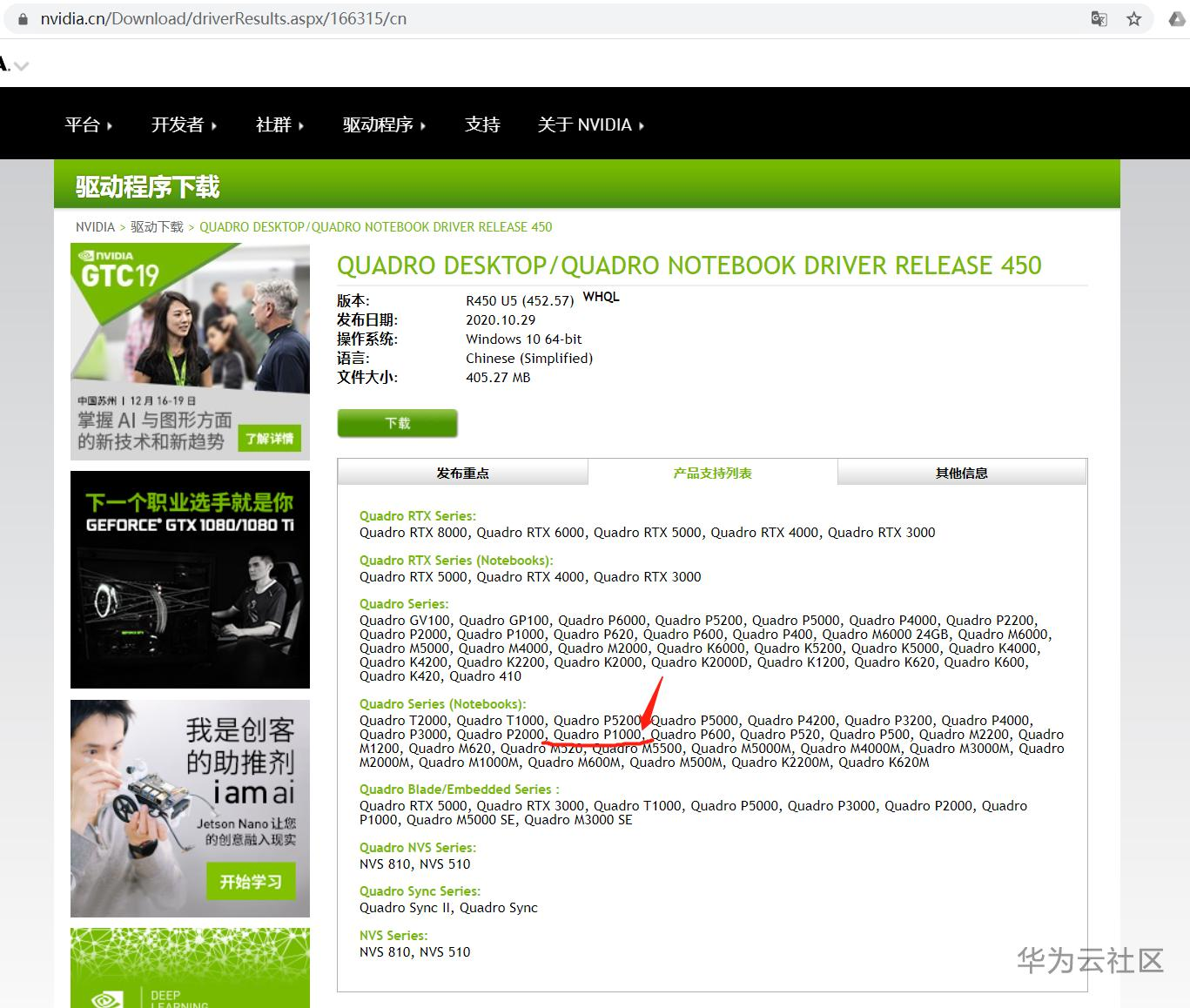Open the 其他信息 tab

coord(962,473)
